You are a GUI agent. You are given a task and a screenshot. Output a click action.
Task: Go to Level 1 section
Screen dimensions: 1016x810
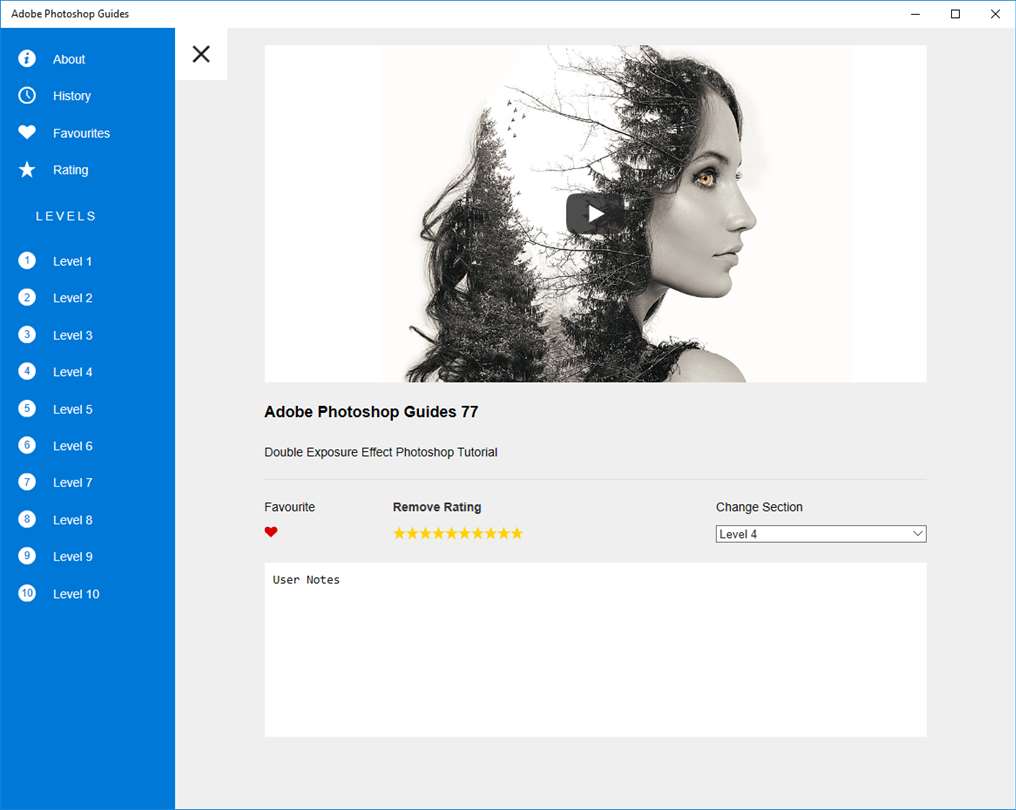[73, 261]
